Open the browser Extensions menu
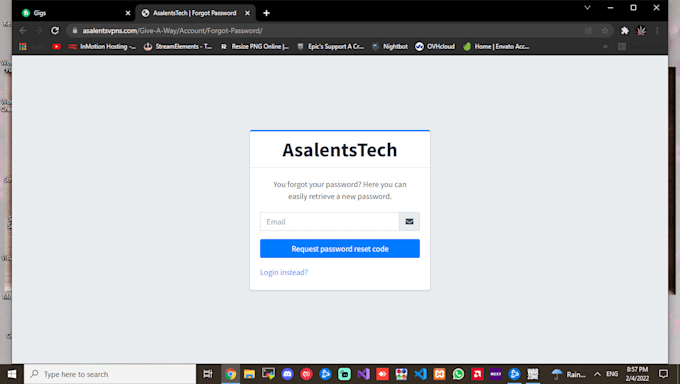 coord(624,30)
